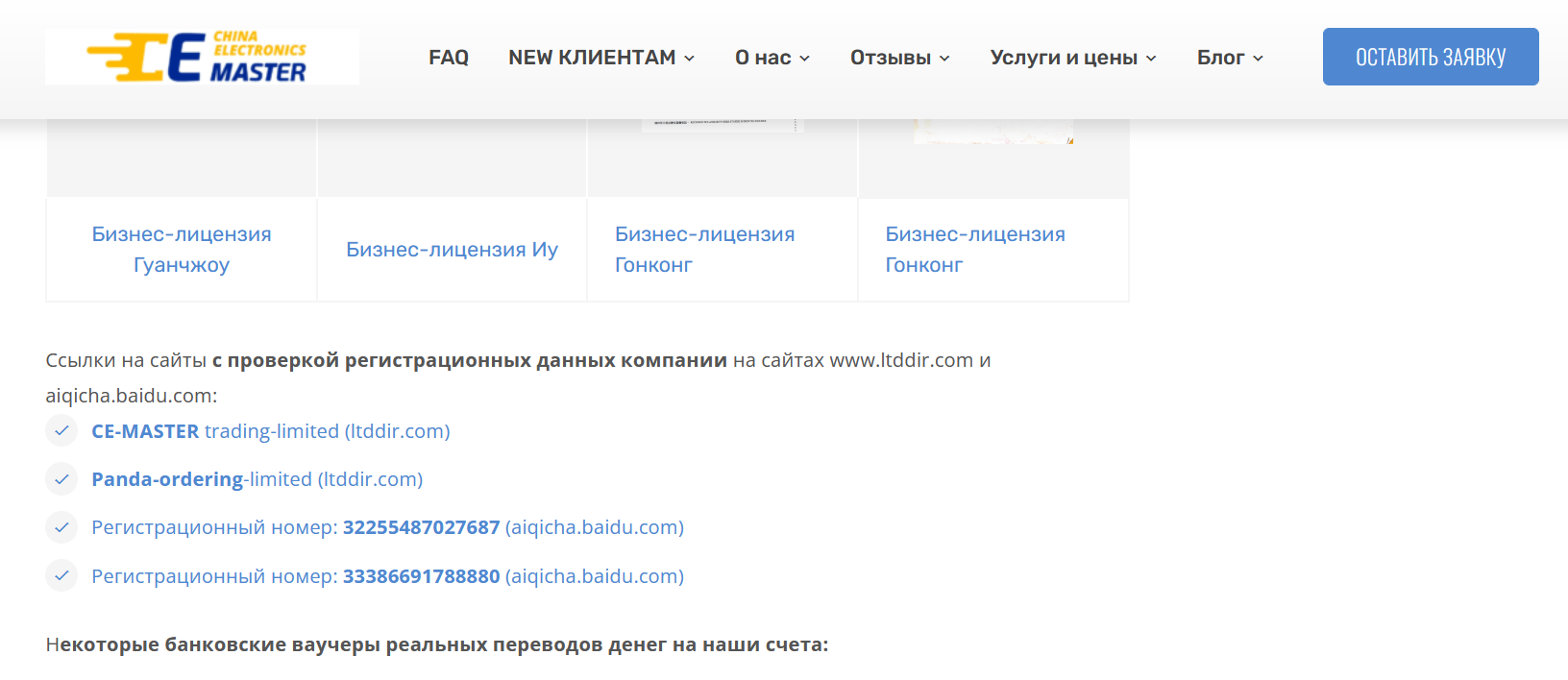The height and width of the screenshot is (680, 1568).
Task: Click checkmark icon beside number 33386691788880
Action: (x=61, y=576)
